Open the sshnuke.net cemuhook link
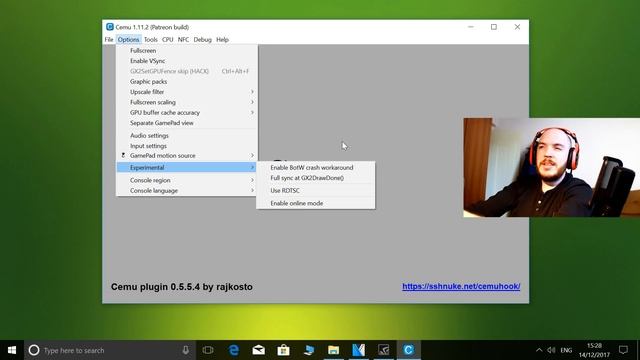The width and height of the screenshot is (640, 360). point(461,286)
